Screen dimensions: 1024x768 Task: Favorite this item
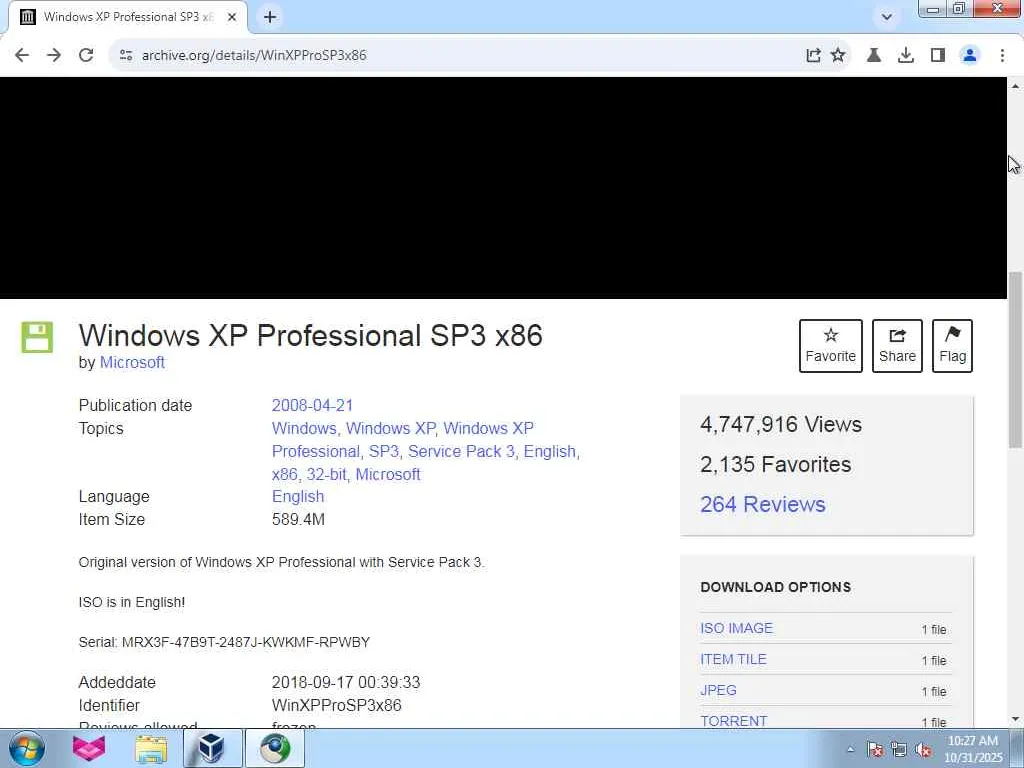[x=831, y=346]
